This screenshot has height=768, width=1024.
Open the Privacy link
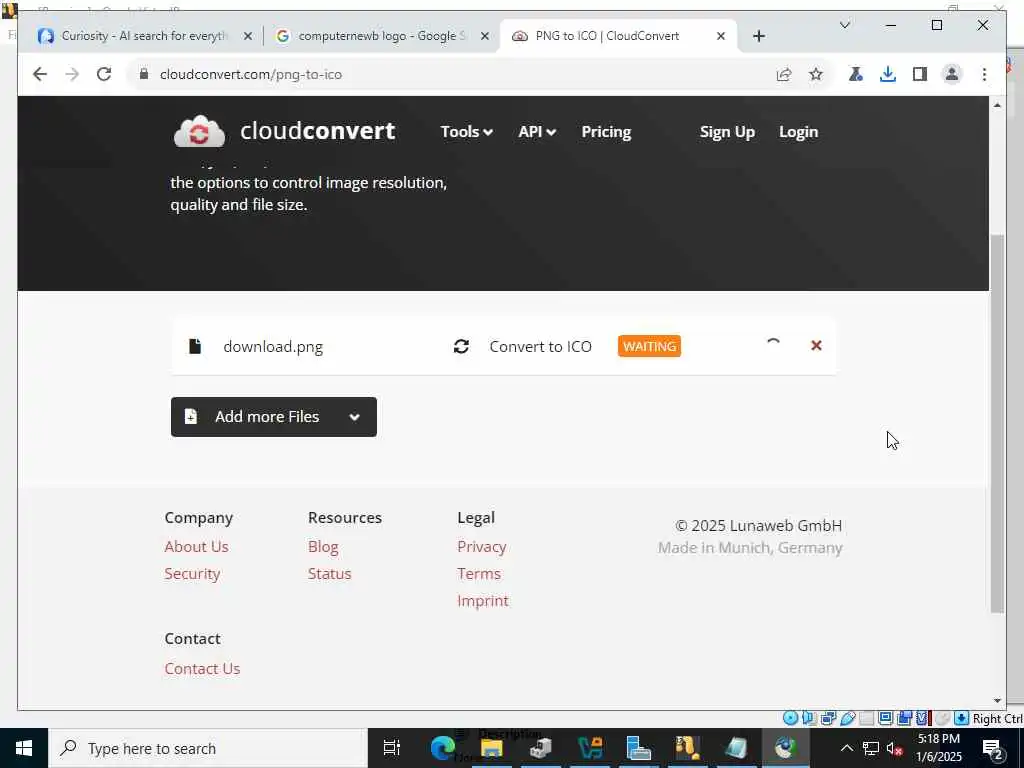[x=482, y=547]
